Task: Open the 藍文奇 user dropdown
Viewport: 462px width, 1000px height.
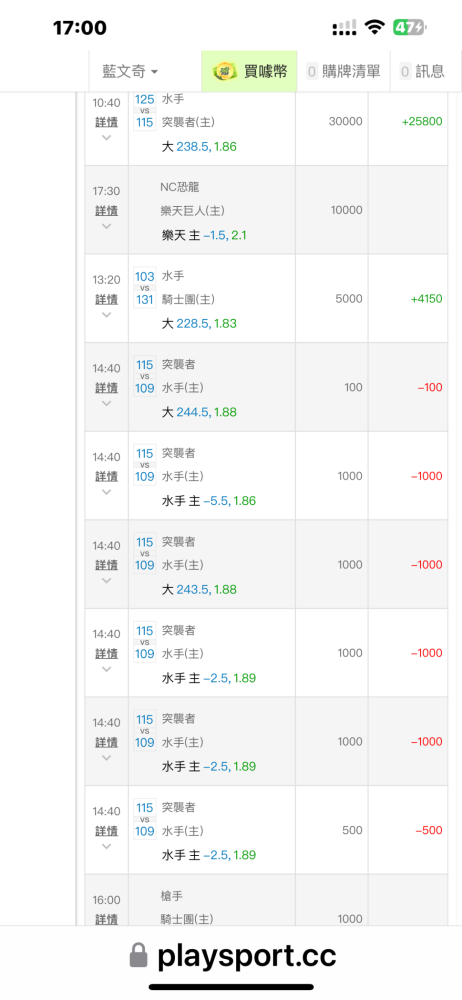Action: click(130, 71)
